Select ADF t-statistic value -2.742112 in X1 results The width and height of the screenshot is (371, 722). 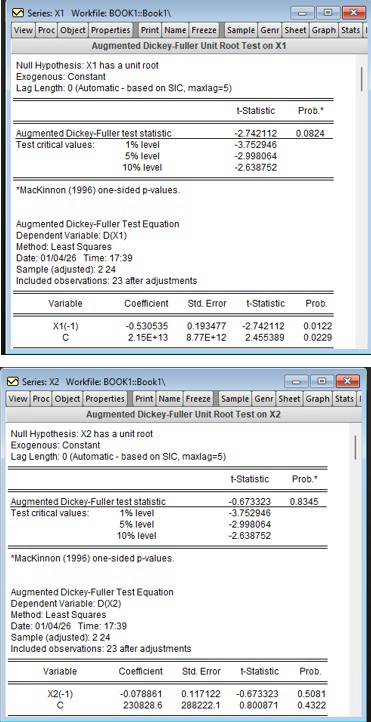tap(255, 134)
